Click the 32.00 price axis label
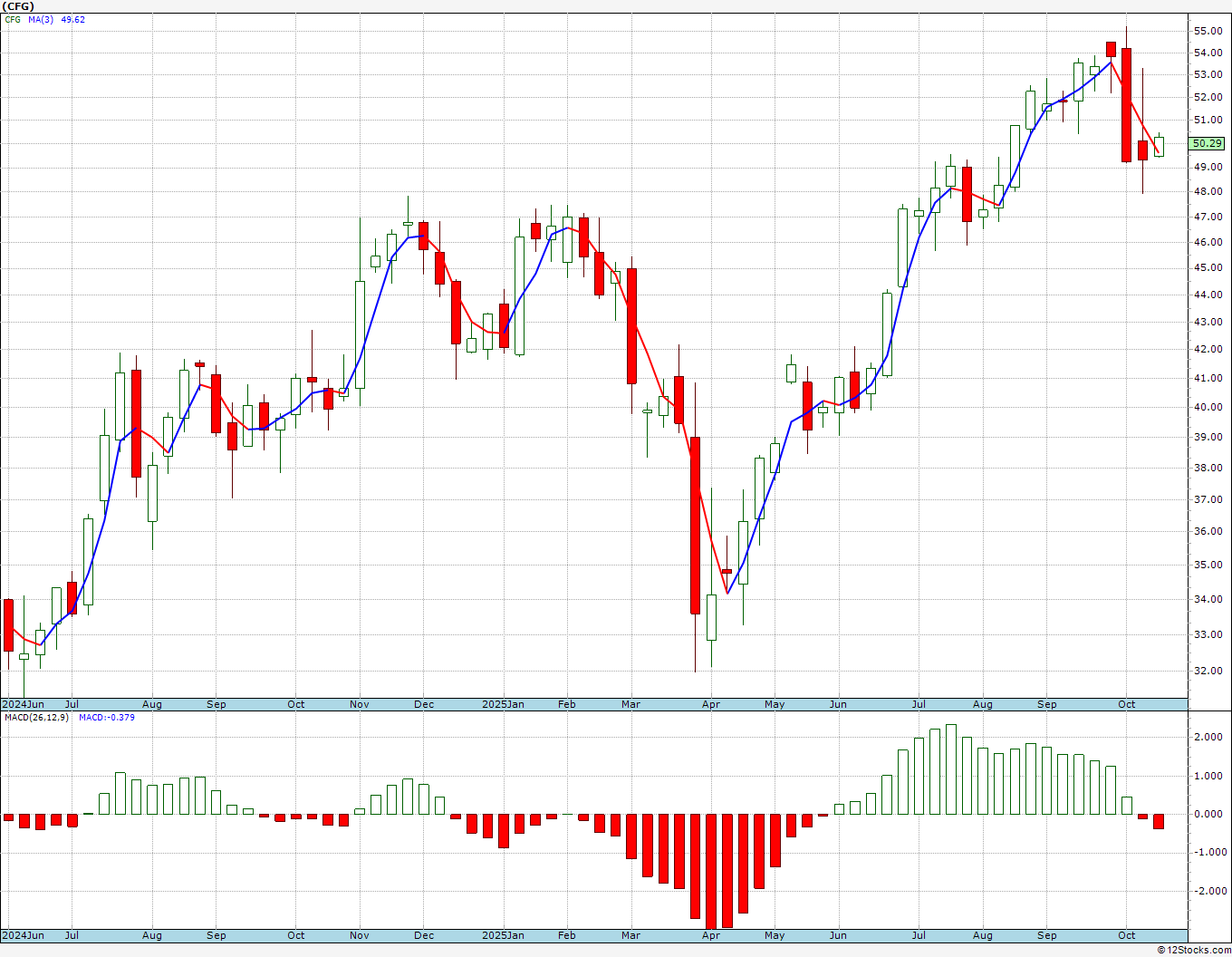1232x957 pixels. [1208, 671]
